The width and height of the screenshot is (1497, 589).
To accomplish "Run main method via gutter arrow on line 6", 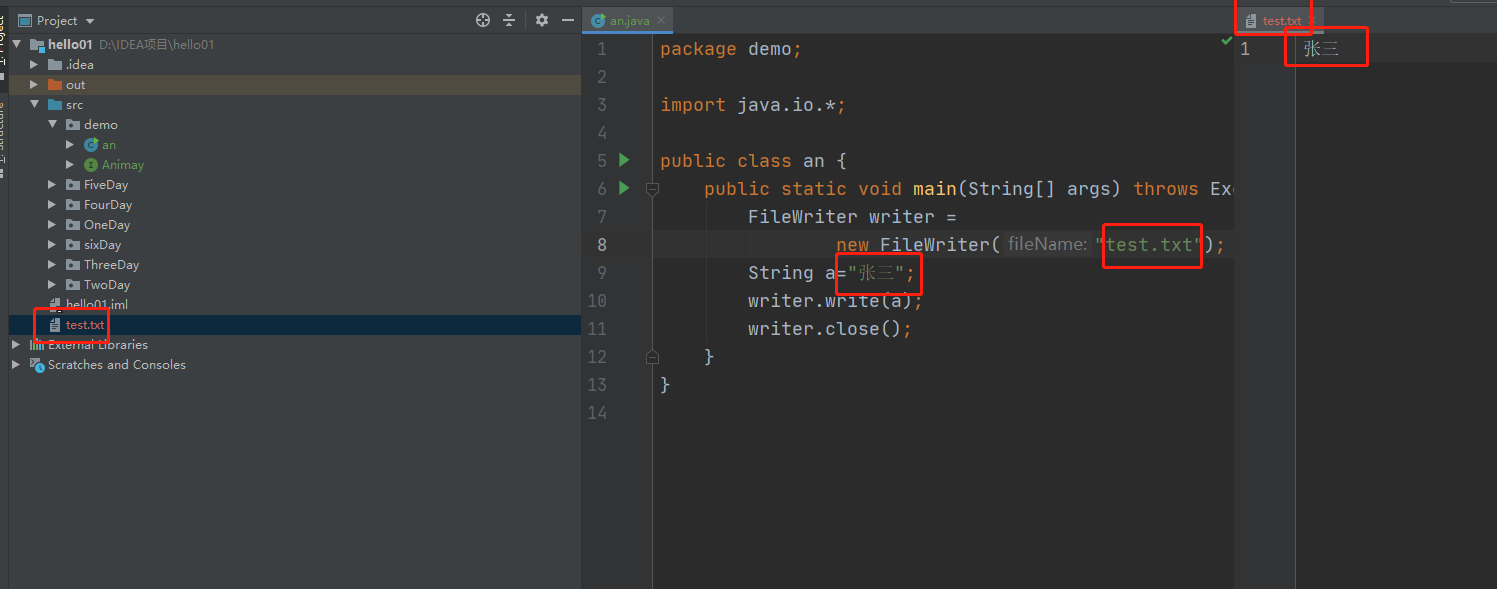I will (624, 188).
